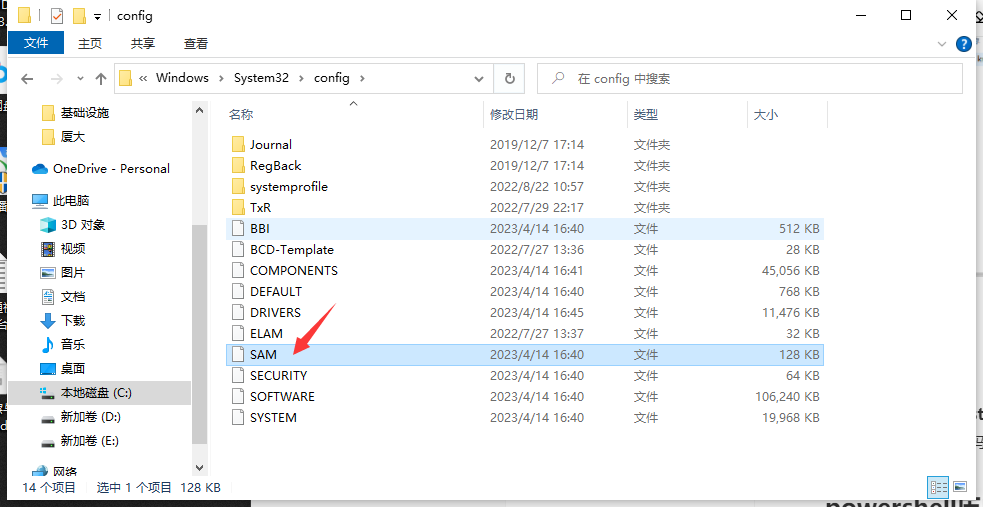This screenshot has height=507, width=983.
Task: Go up one folder level arrow
Action: pos(101,78)
